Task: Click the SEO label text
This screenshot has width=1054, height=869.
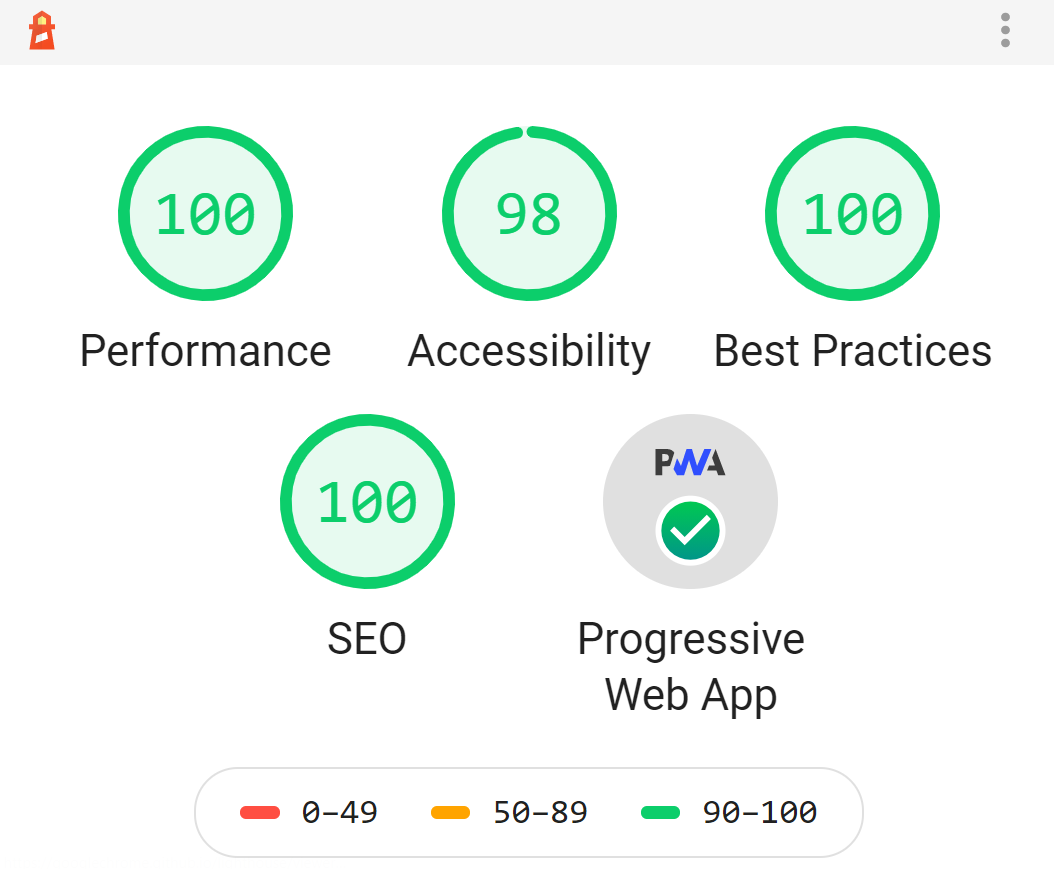Action: [x=367, y=638]
